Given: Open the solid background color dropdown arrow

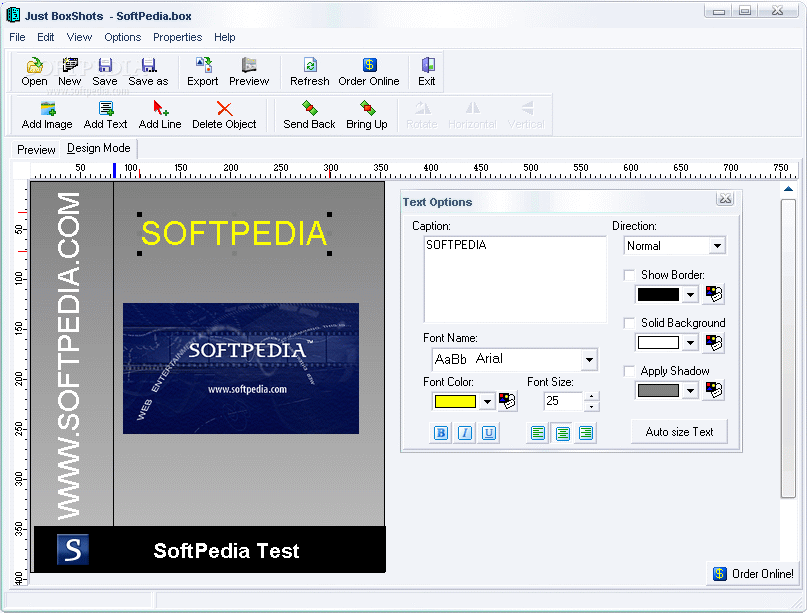Looking at the screenshot, I should coord(691,343).
